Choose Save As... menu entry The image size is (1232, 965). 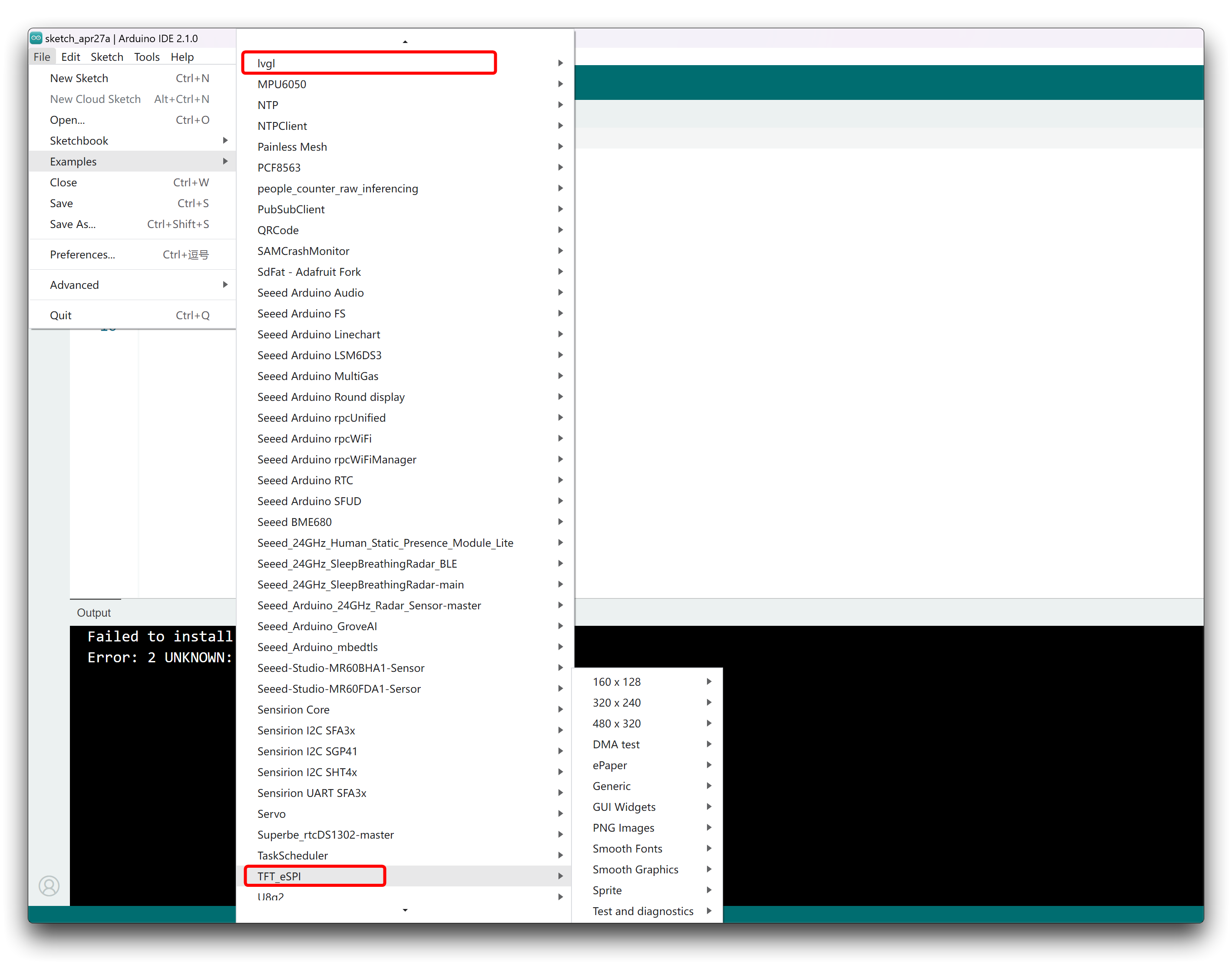tap(133, 224)
